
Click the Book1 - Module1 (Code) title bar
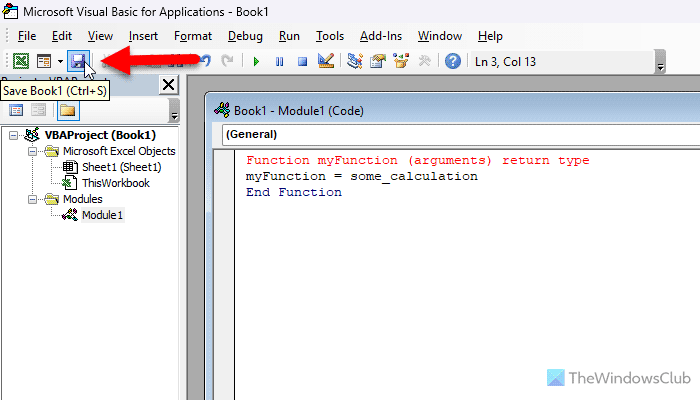pyautogui.click(x=452, y=110)
